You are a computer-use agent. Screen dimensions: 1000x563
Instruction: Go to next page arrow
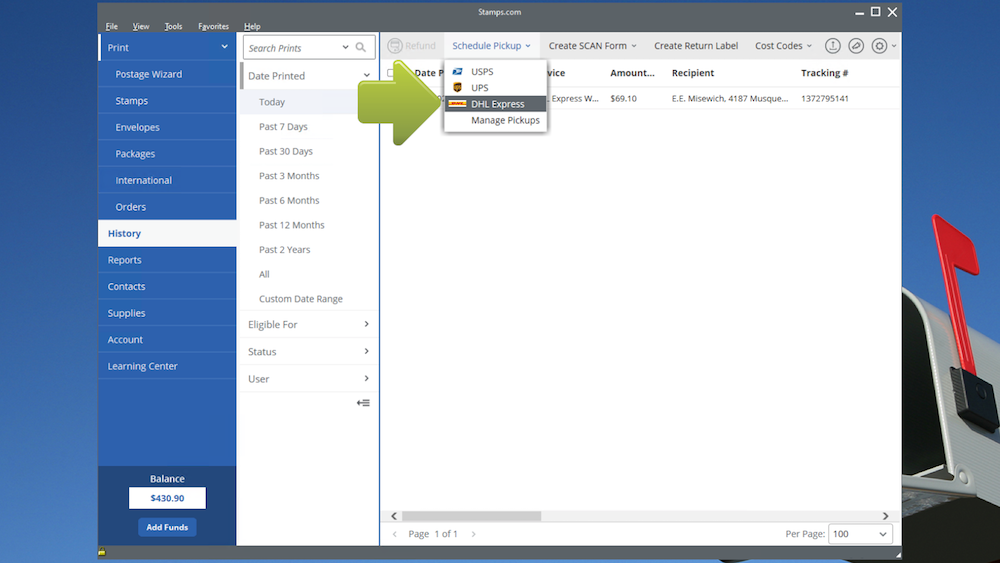(473, 534)
